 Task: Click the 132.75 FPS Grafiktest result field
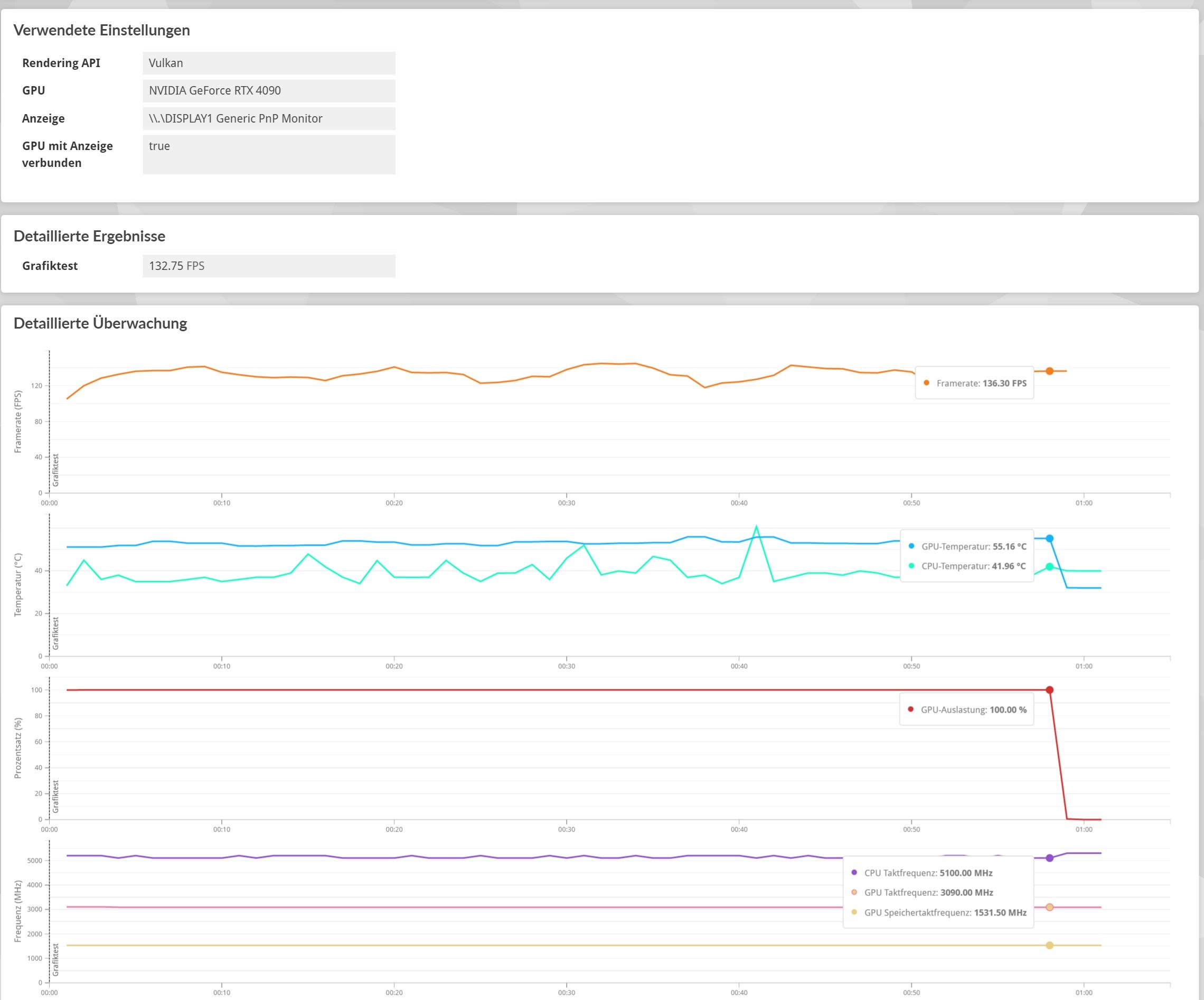(x=268, y=266)
